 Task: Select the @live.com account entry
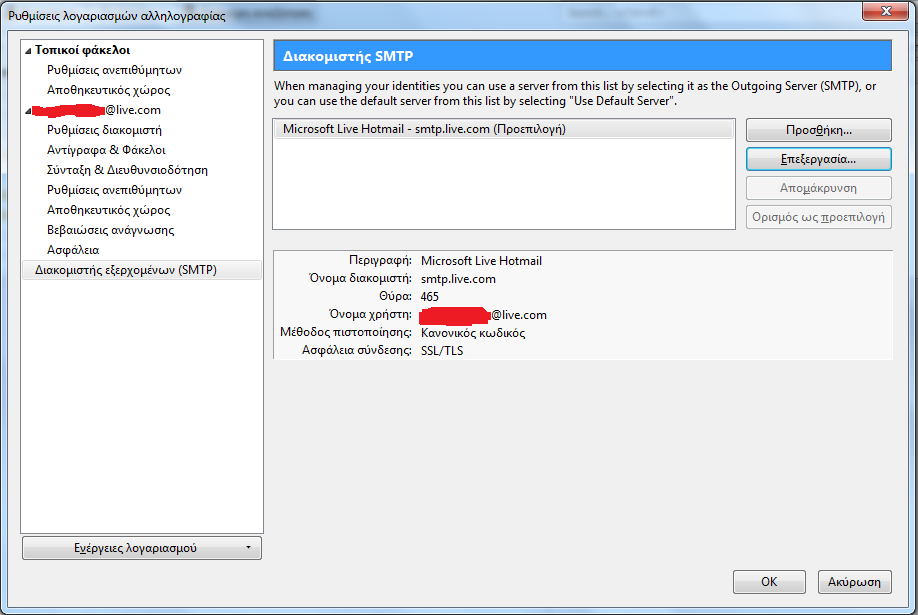coord(97,110)
